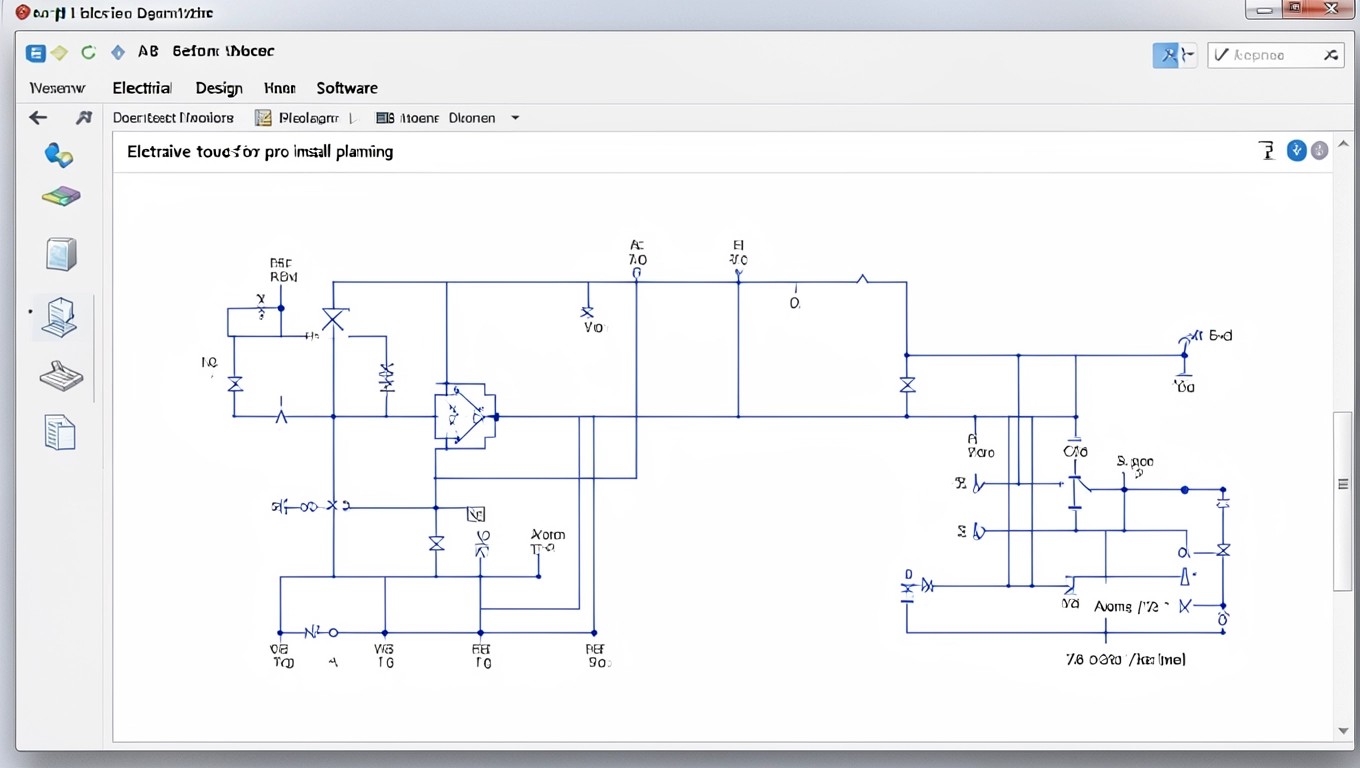Expand the dropdown arrow next to Dkonen
Screen dimensions: 1360x768
515,117
